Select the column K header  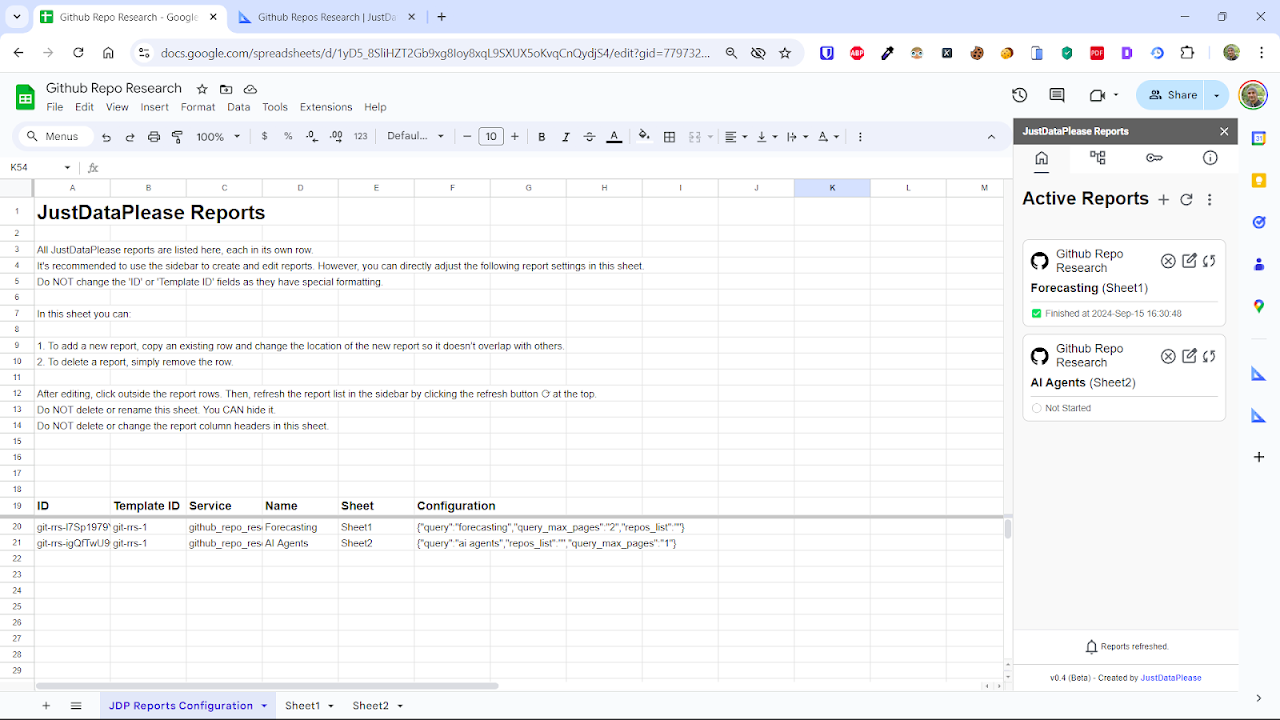click(832, 188)
